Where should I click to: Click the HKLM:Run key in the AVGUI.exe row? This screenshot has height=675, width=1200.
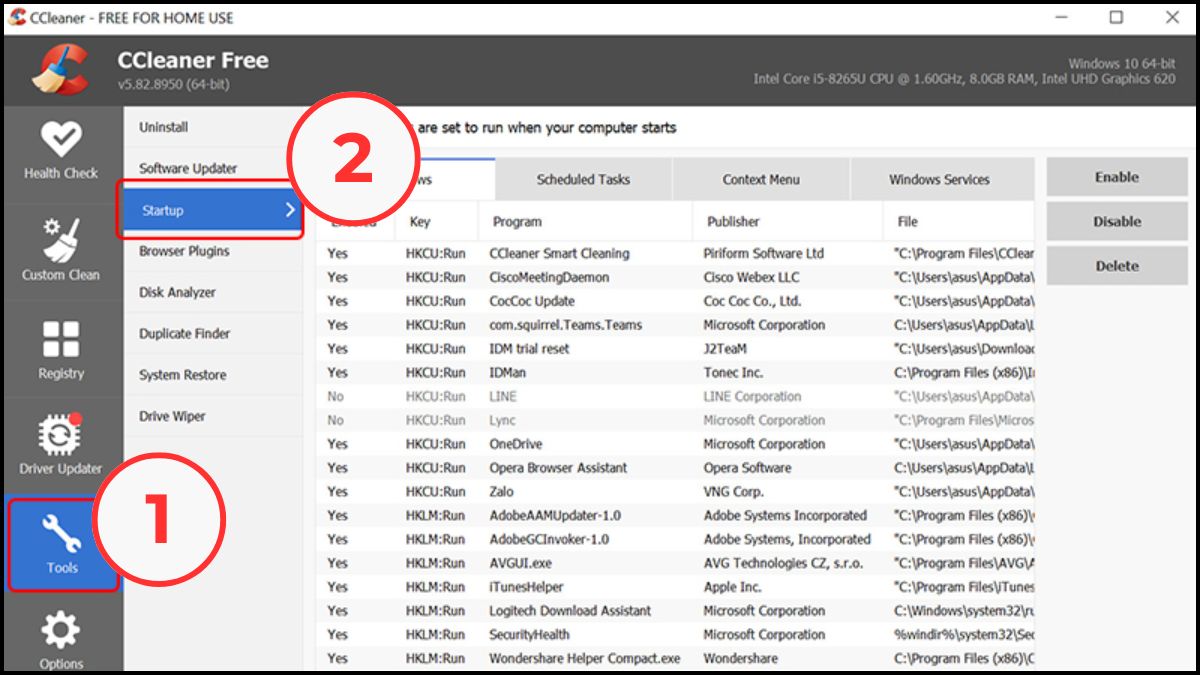pos(436,563)
